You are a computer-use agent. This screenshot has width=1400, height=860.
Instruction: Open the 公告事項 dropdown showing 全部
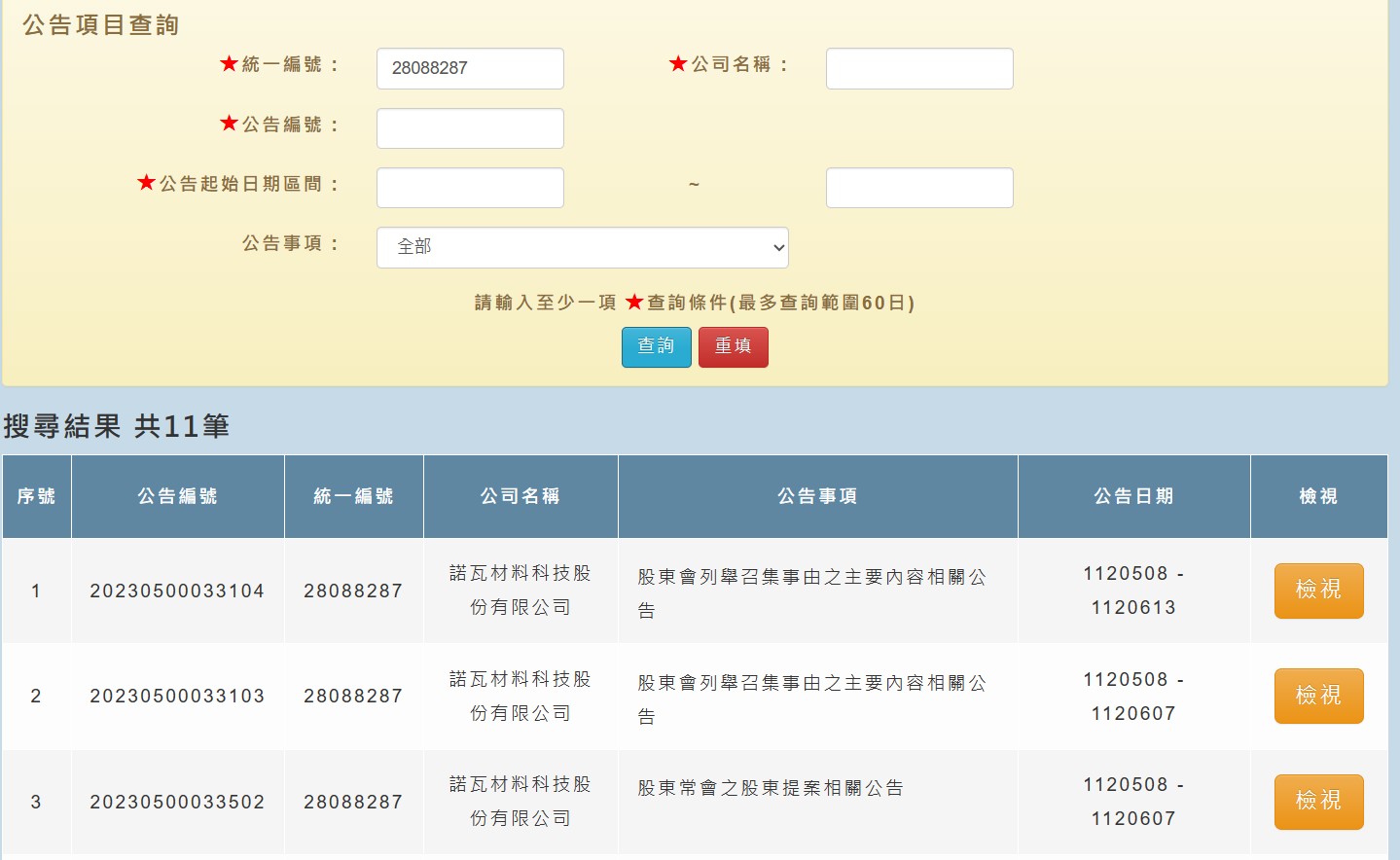[x=582, y=247]
